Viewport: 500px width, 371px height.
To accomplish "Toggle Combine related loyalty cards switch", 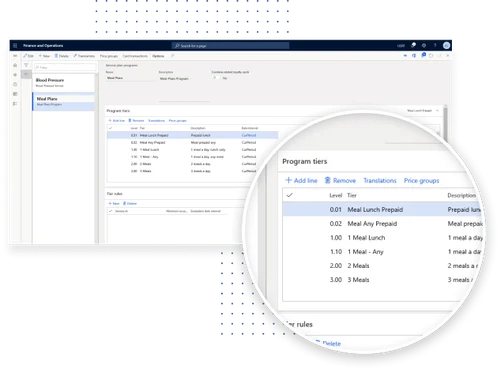I will (x=216, y=78).
